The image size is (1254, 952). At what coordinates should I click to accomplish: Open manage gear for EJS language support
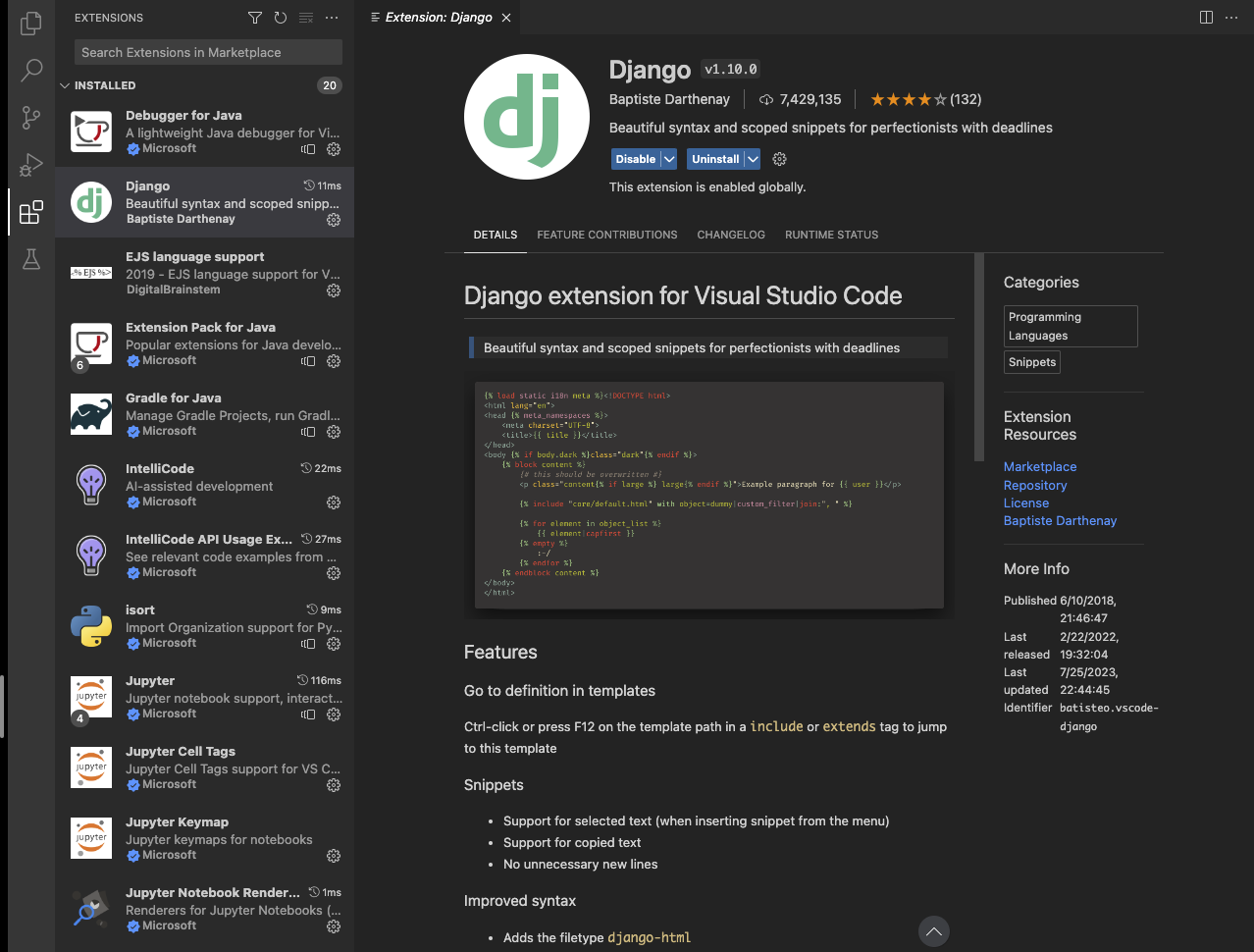click(334, 291)
